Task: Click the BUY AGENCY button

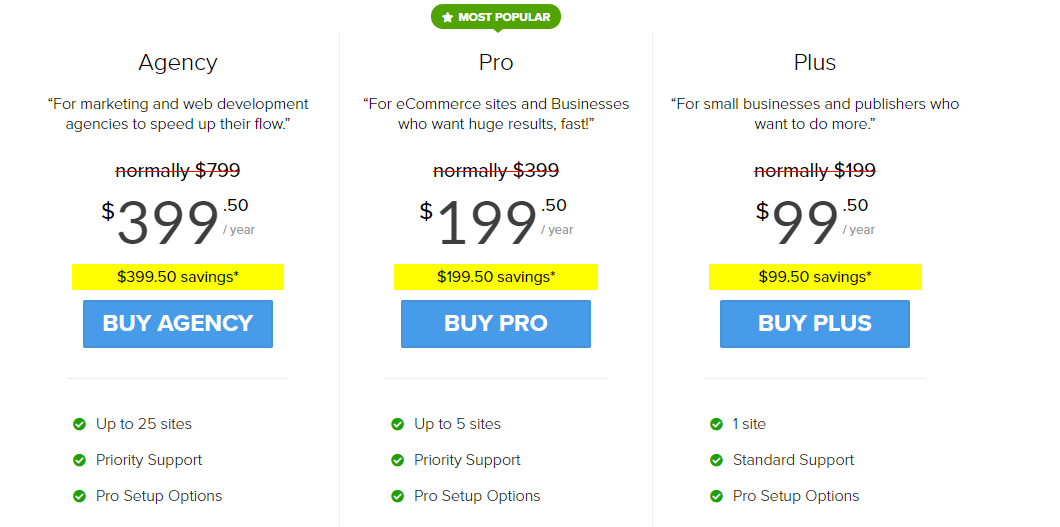Action: click(178, 324)
